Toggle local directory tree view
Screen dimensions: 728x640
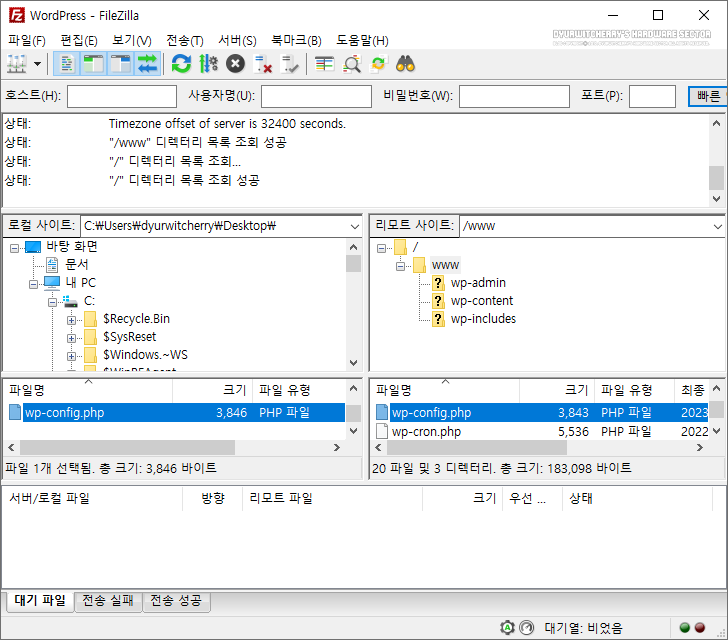[x=93, y=64]
